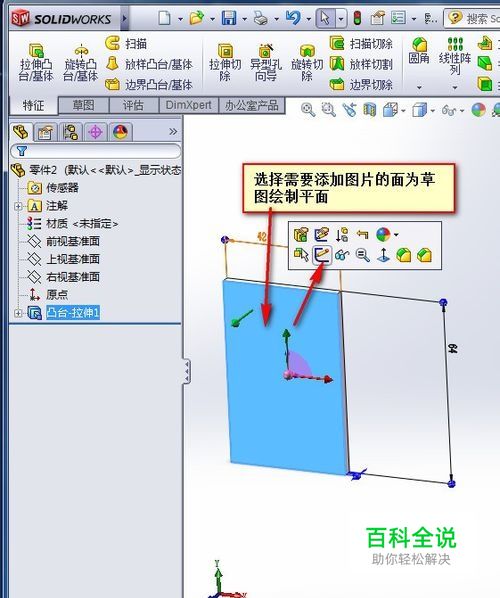Image resolution: width=500 pixels, height=598 pixels.
Task: Expand manager panel tabs with » chevron
Action: [x=173, y=132]
